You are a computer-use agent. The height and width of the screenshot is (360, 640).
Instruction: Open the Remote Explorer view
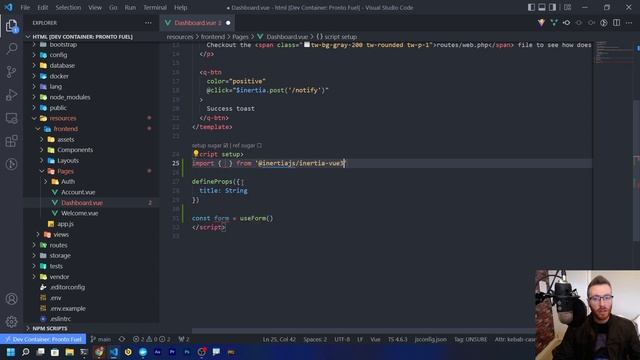[11, 118]
